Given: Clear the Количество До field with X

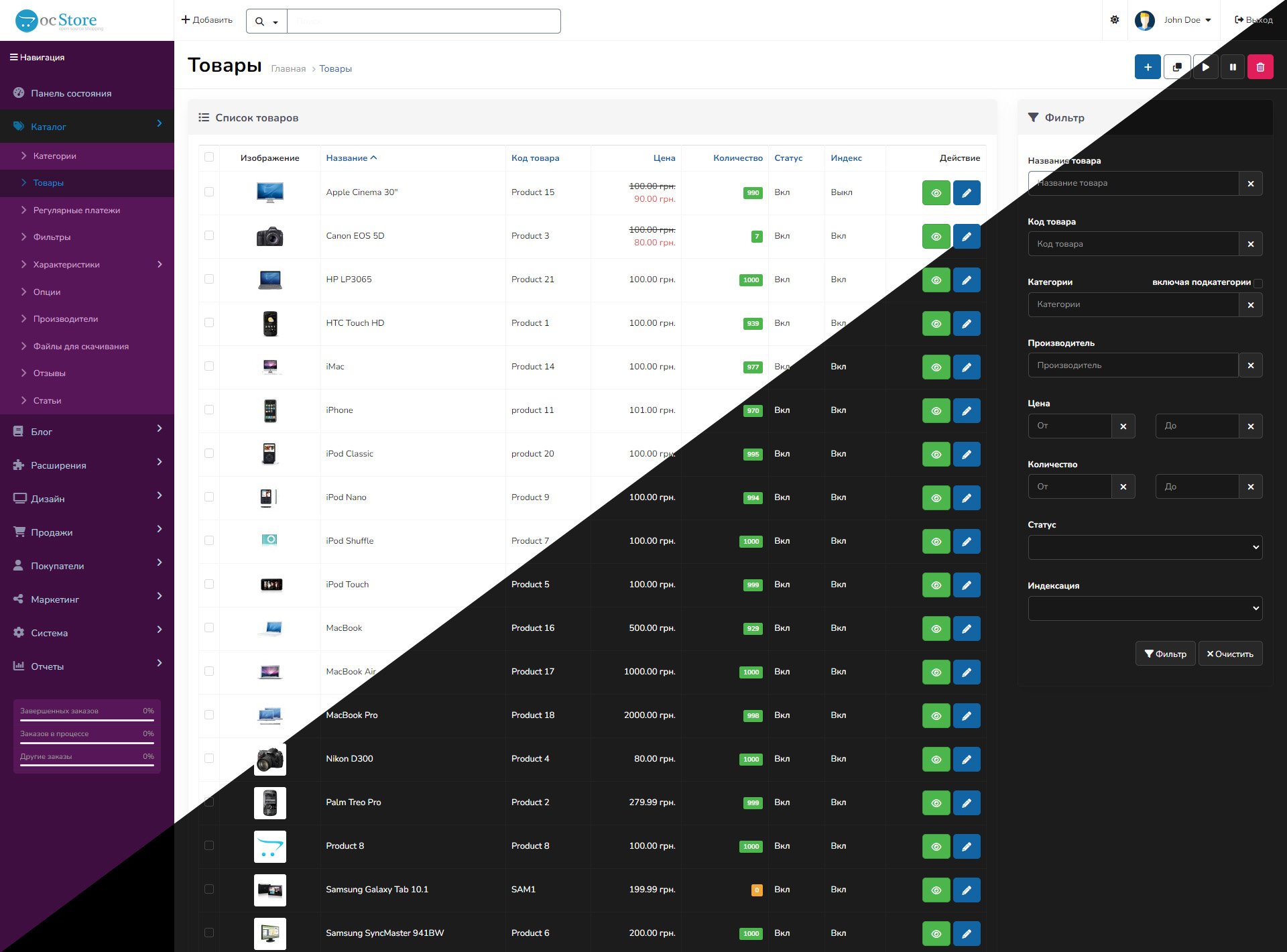Looking at the screenshot, I should (x=1251, y=487).
